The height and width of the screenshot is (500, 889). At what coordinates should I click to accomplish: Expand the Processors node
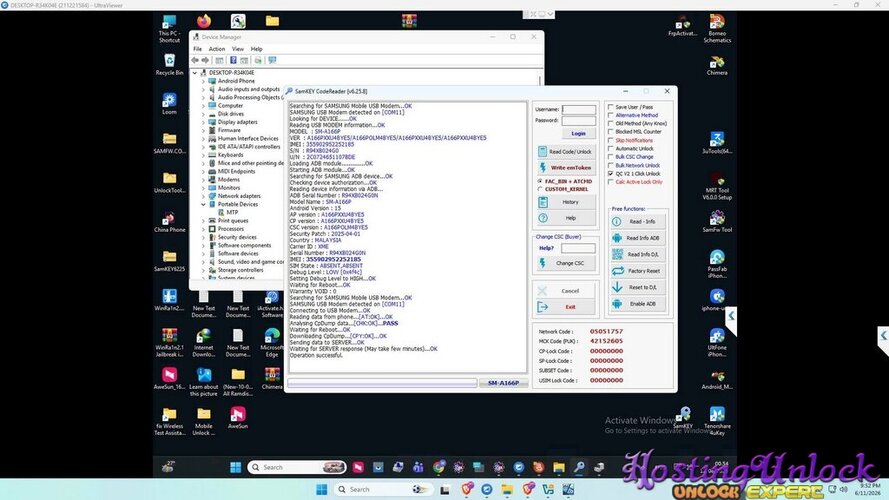click(203, 229)
